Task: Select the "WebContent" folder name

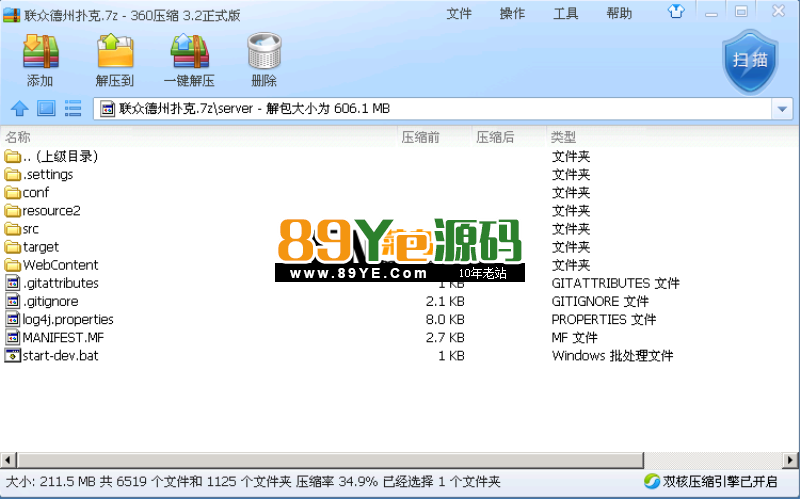Action: point(61,265)
